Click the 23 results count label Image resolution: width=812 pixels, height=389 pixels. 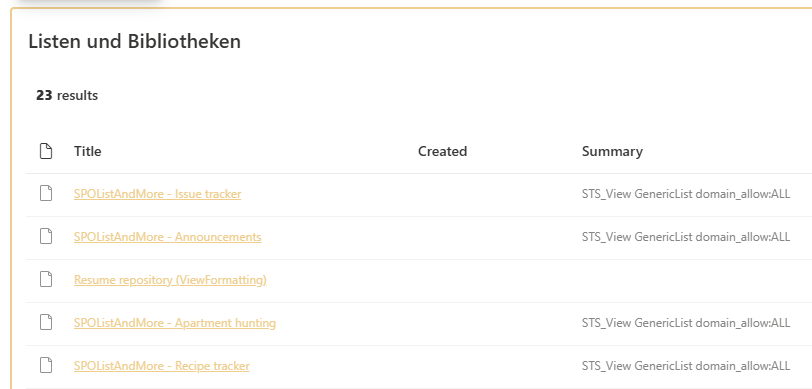point(67,95)
